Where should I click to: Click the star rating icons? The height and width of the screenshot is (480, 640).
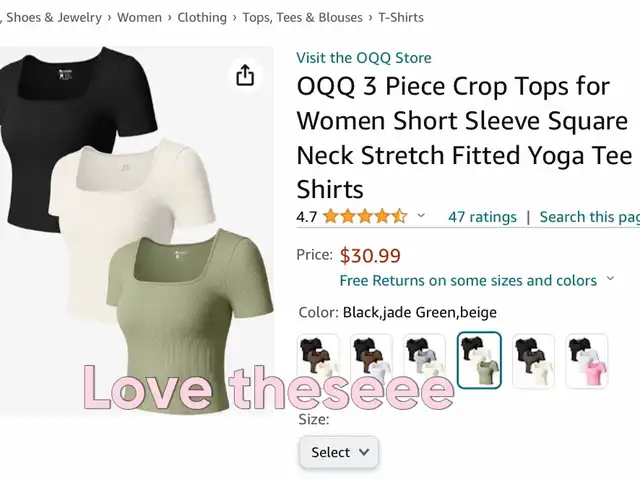click(365, 216)
